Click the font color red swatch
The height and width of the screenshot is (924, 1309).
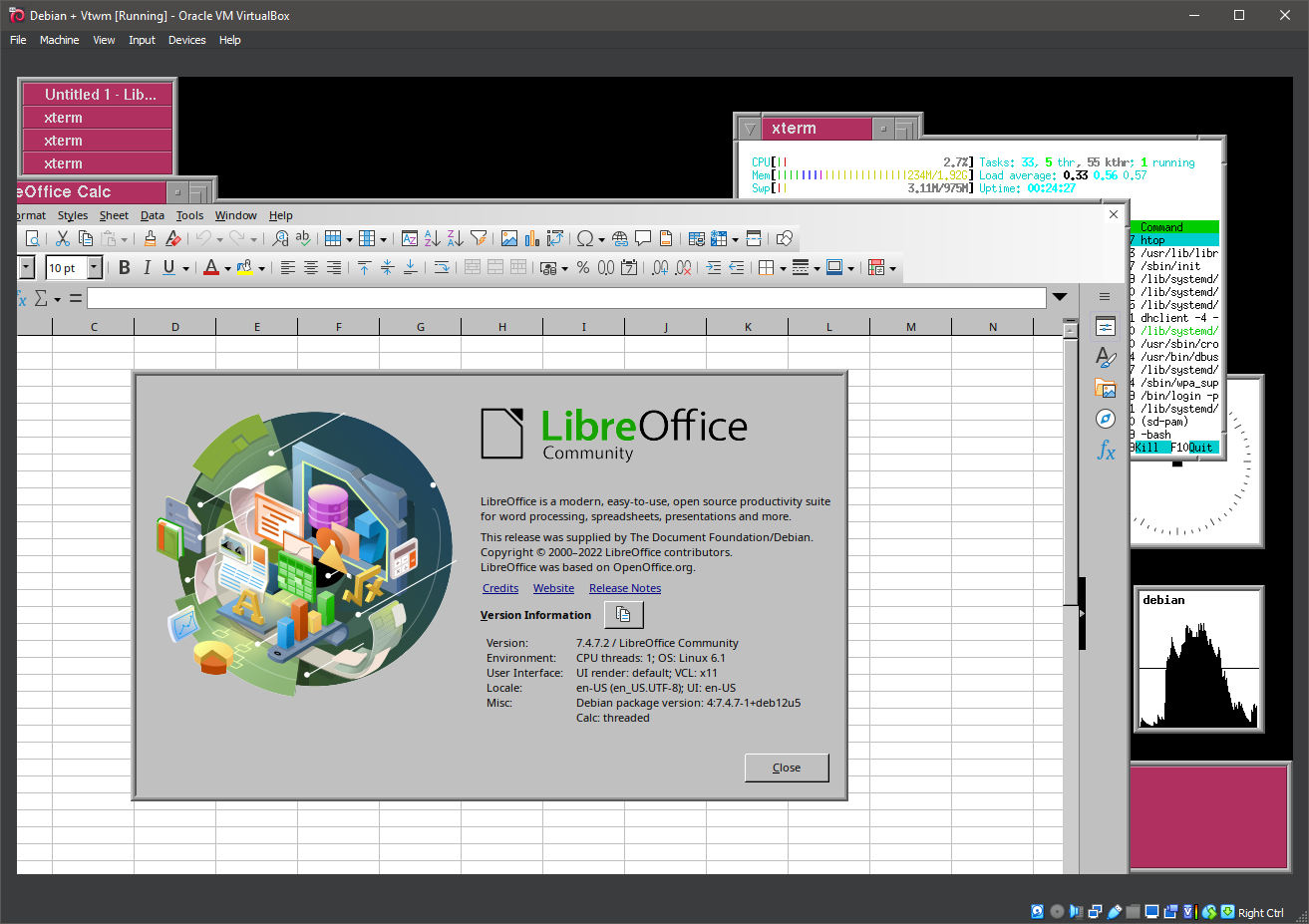[210, 267]
